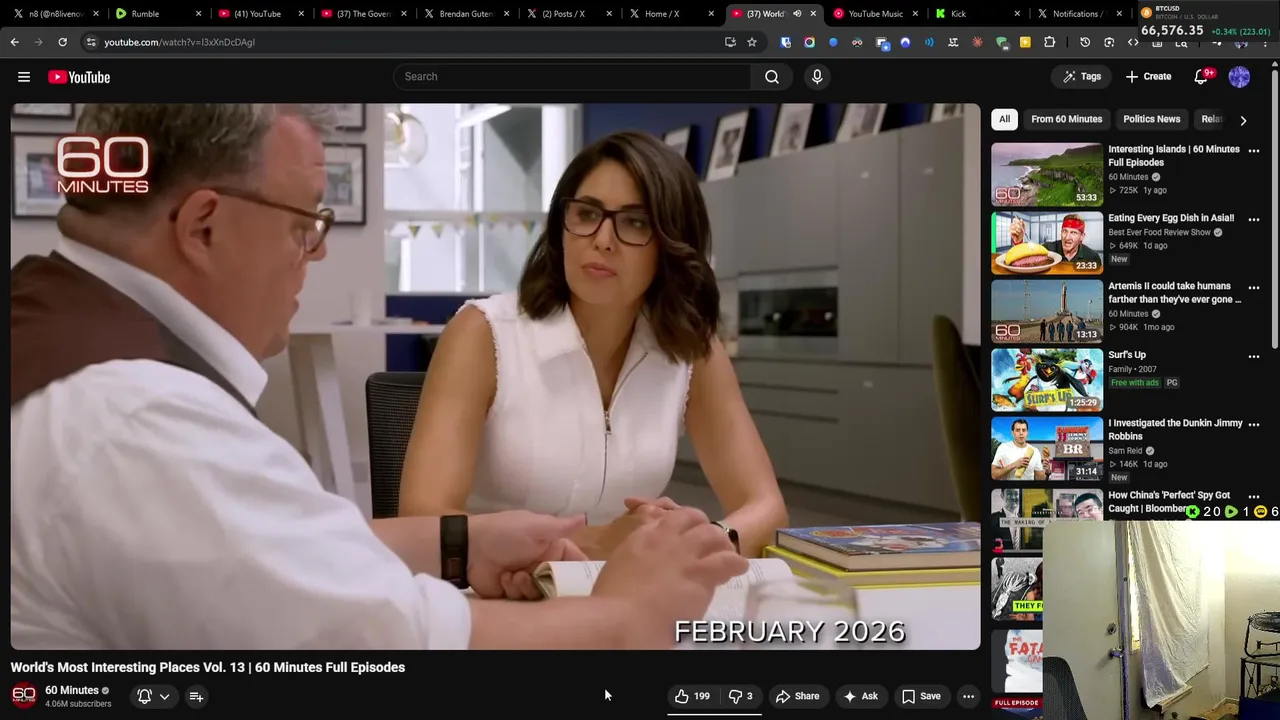Click the 4.06M subscribers text
Image resolution: width=1280 pixels, height=720 pixels.
[x=78, y=704]
